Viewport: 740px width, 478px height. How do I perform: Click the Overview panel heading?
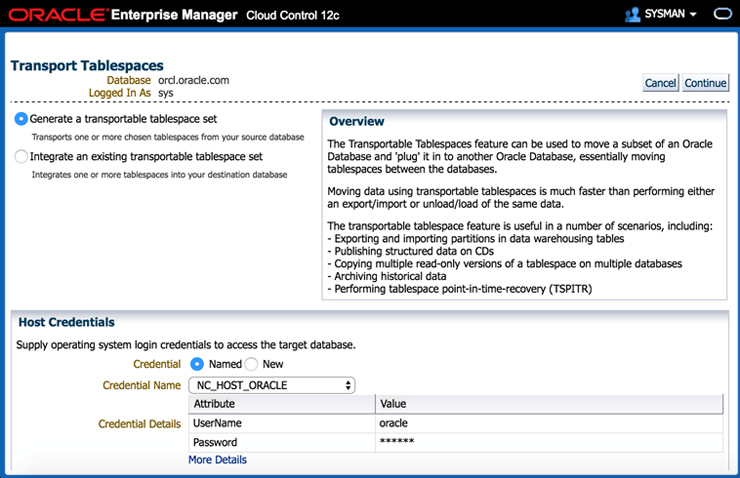[x=357, y=121]
